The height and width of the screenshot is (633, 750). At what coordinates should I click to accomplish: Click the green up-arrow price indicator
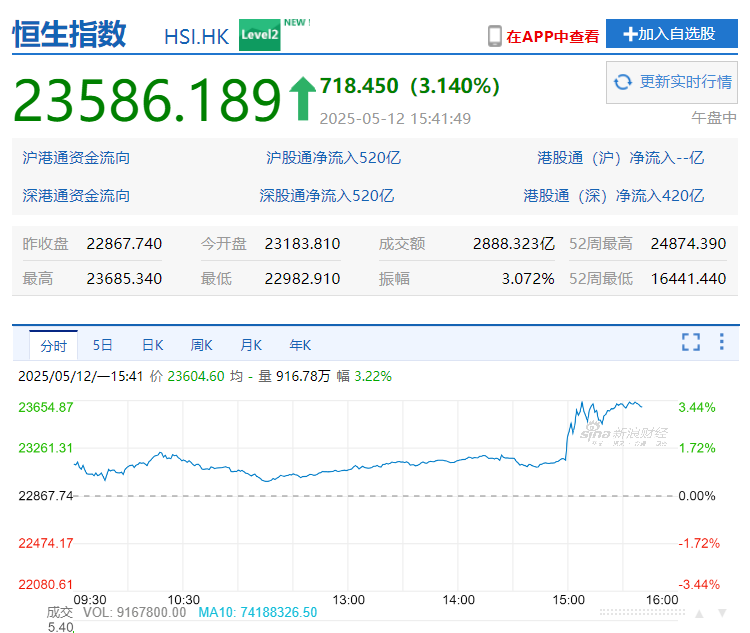(302, 98)
